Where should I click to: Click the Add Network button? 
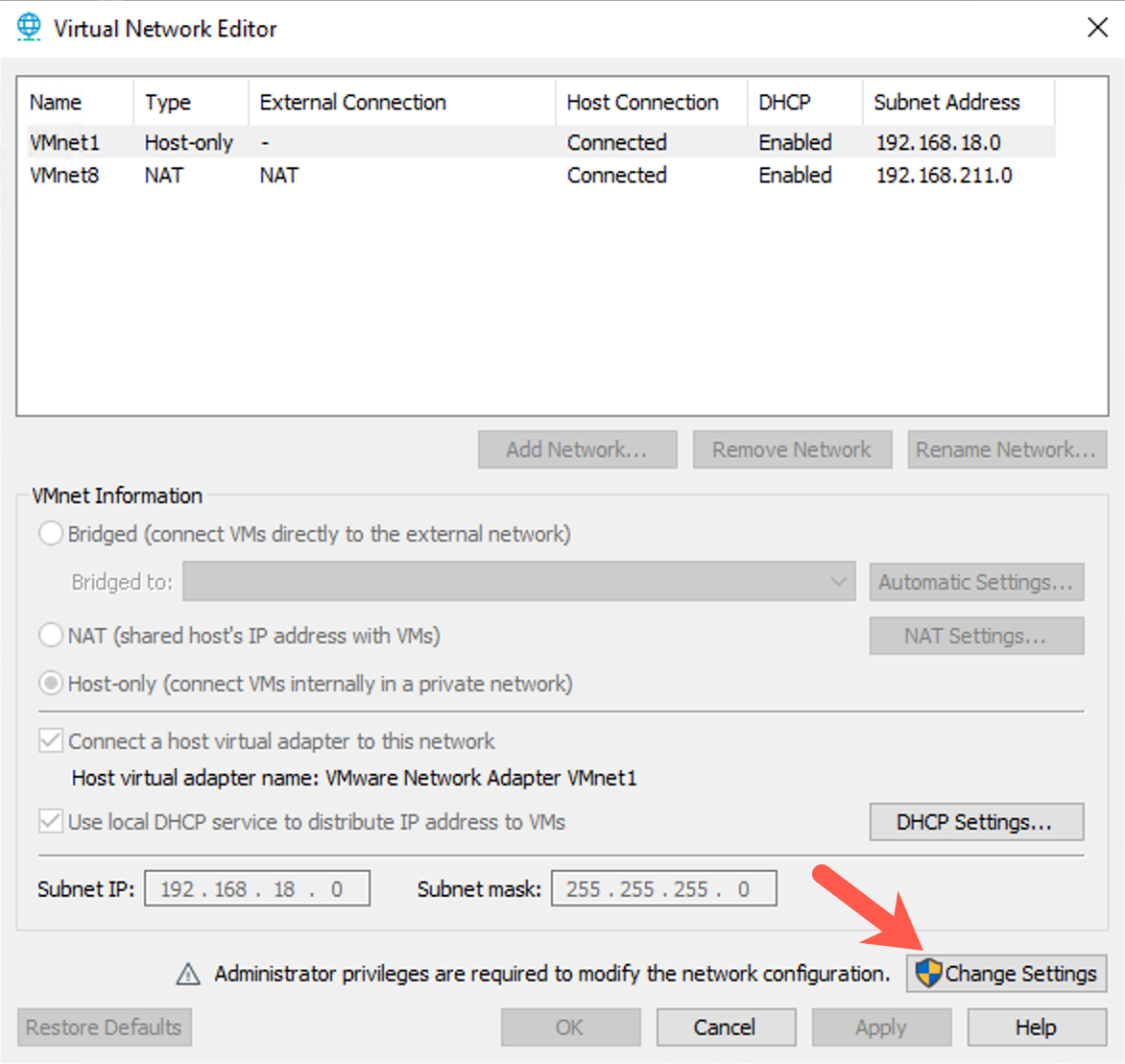click(x=576, y=449)
